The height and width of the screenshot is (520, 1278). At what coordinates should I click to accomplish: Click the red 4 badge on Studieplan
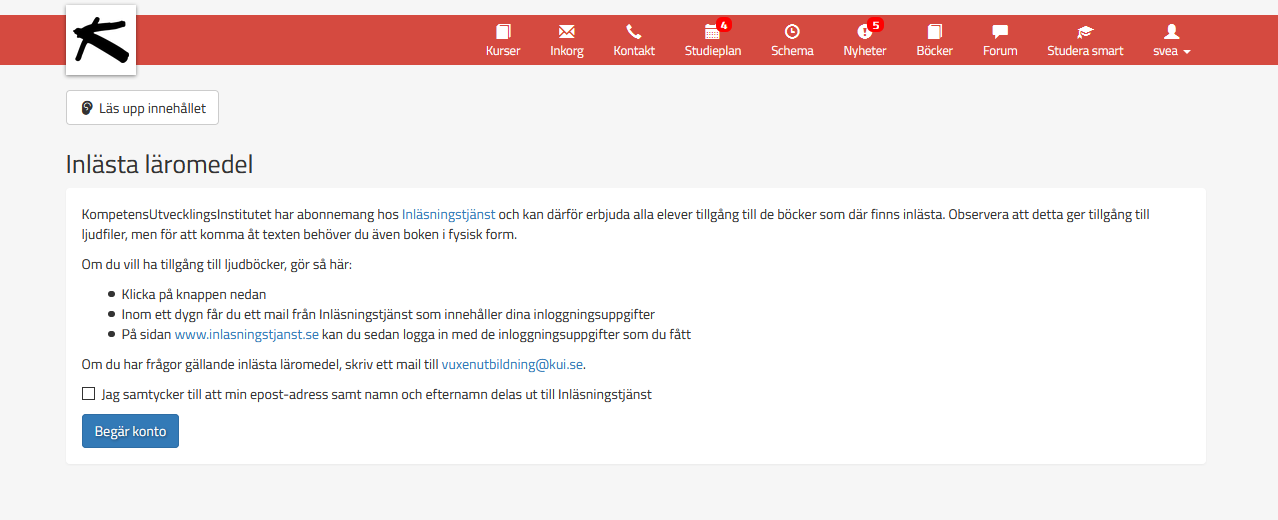[724, 24]
